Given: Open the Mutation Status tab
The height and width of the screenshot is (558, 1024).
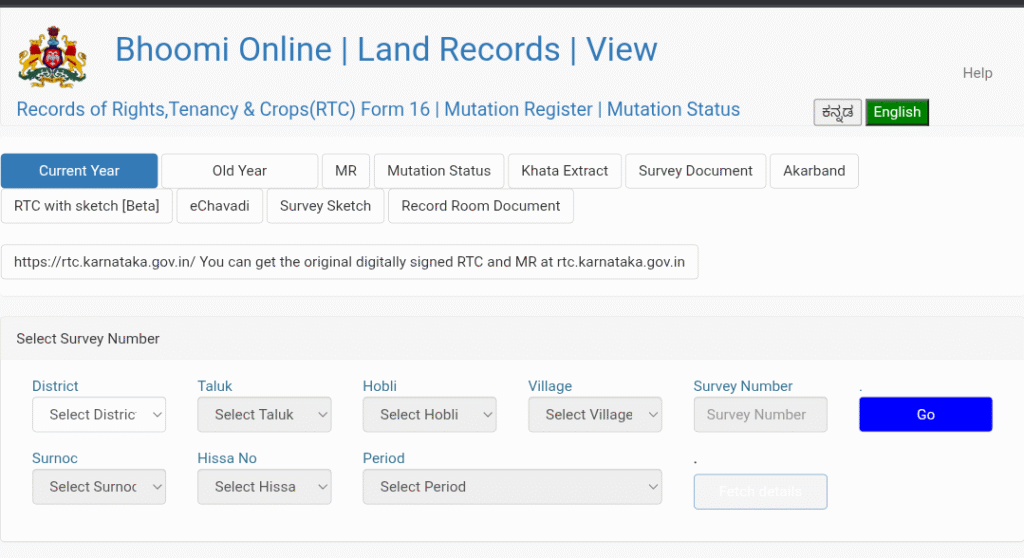Looking at the screenshot, I should coord(438,171).
